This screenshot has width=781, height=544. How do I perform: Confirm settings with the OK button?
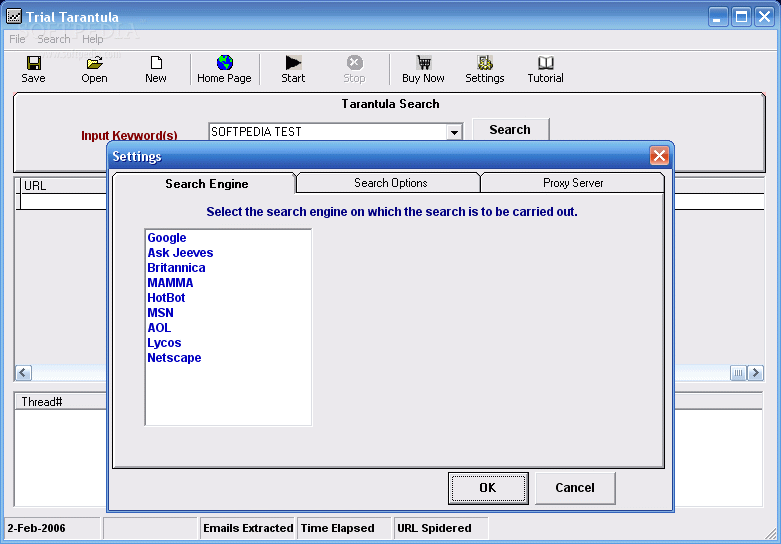(488, 488)
